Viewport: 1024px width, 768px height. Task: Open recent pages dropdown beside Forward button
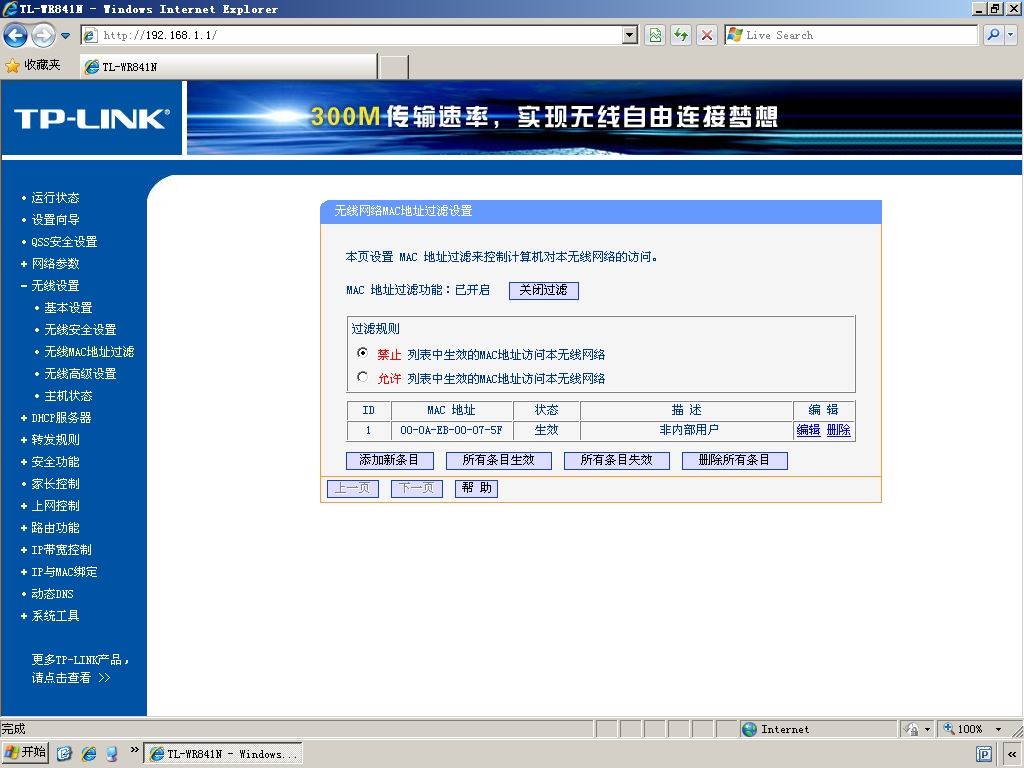pos(65,35)
